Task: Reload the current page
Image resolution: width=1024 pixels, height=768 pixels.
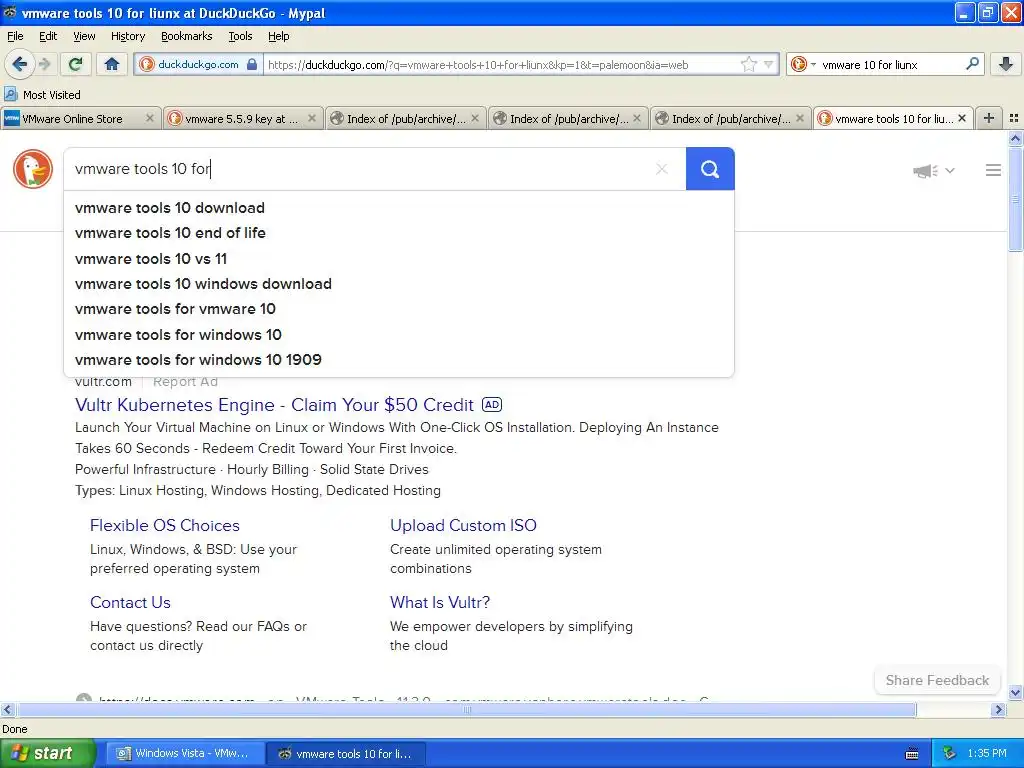Action: [76, 64]
